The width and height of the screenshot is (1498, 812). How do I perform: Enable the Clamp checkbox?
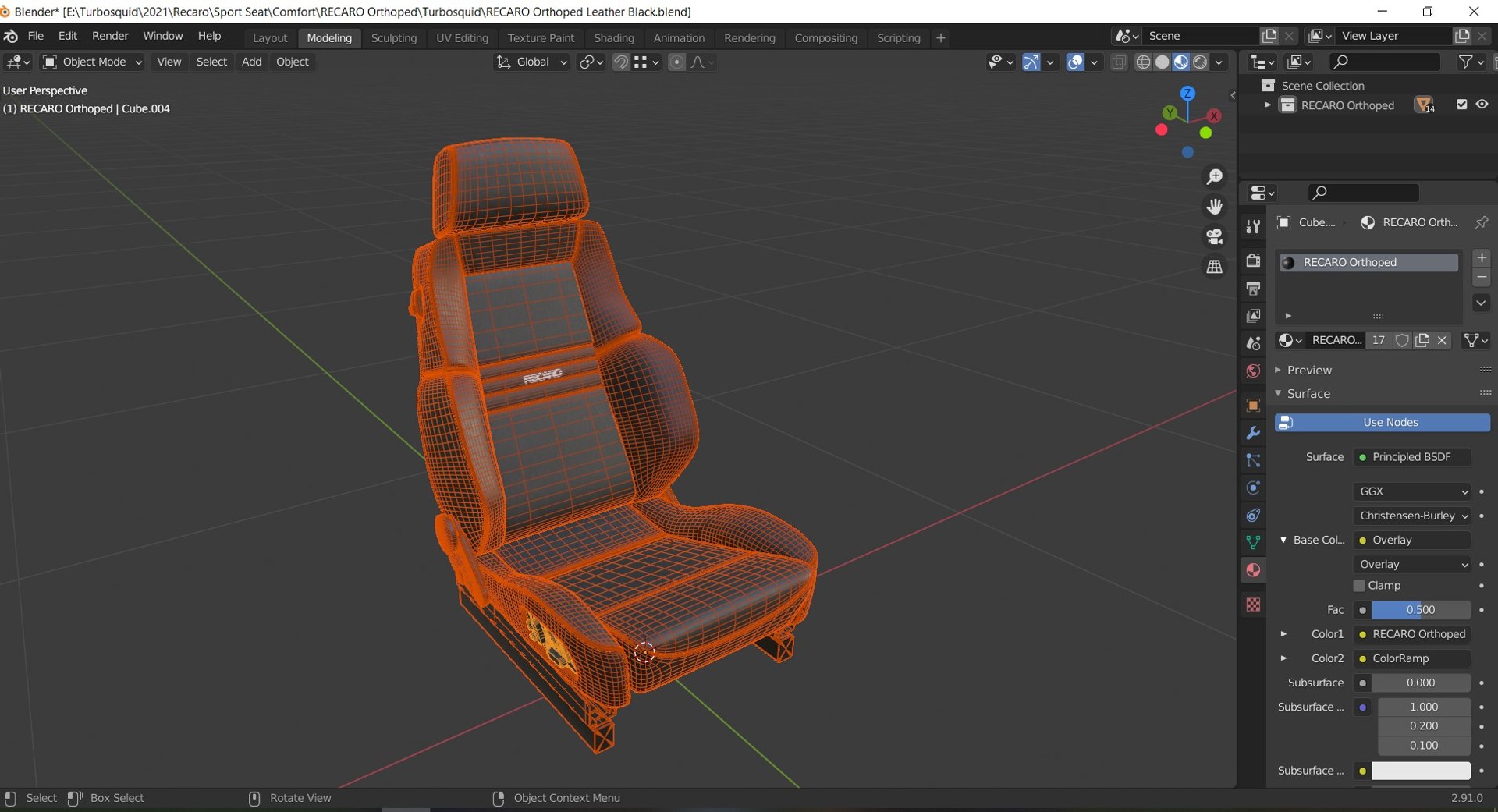pyautogui.click(x=1359, y=586)
